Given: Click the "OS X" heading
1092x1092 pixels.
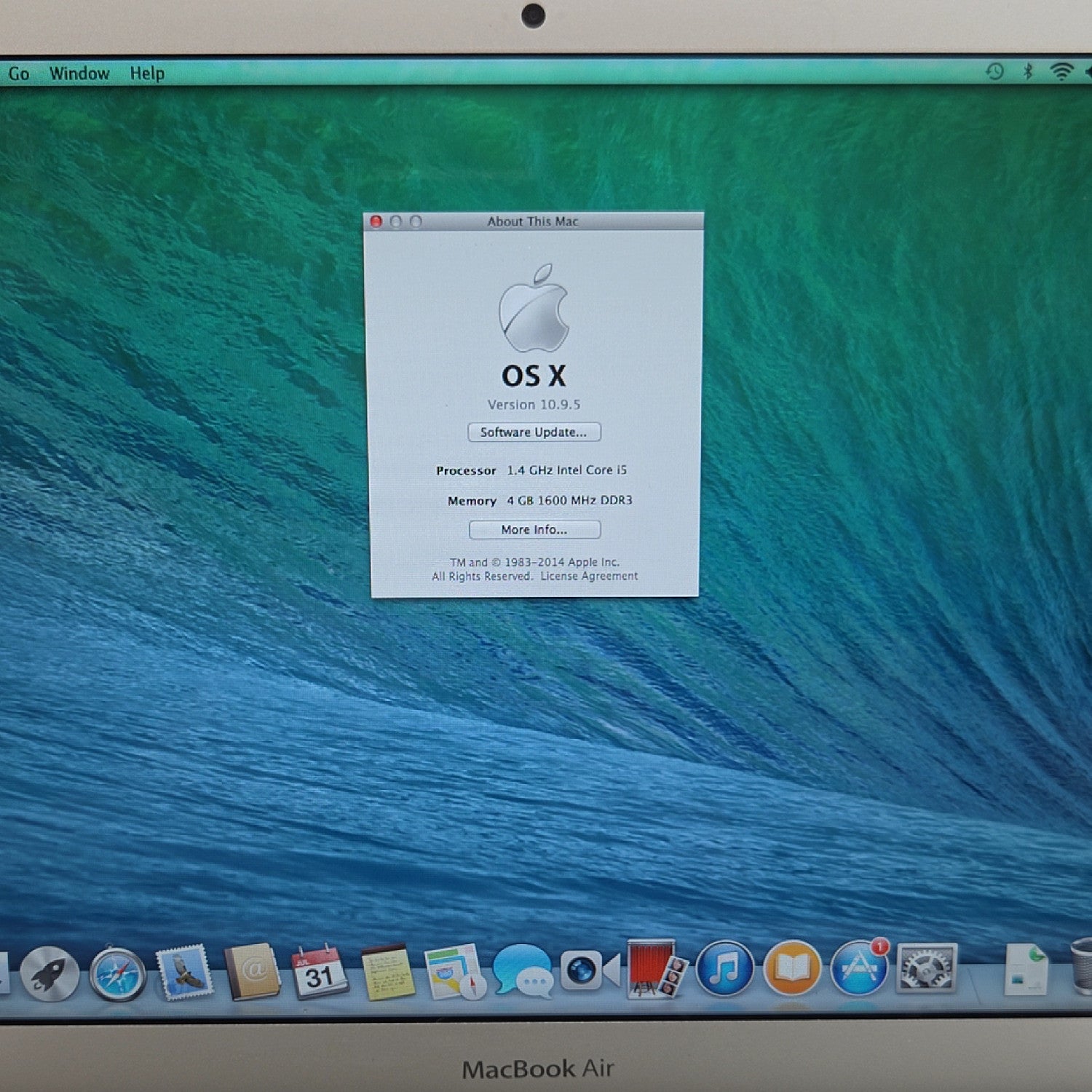Looking at the screenshot, I should (x=534, y=376).
